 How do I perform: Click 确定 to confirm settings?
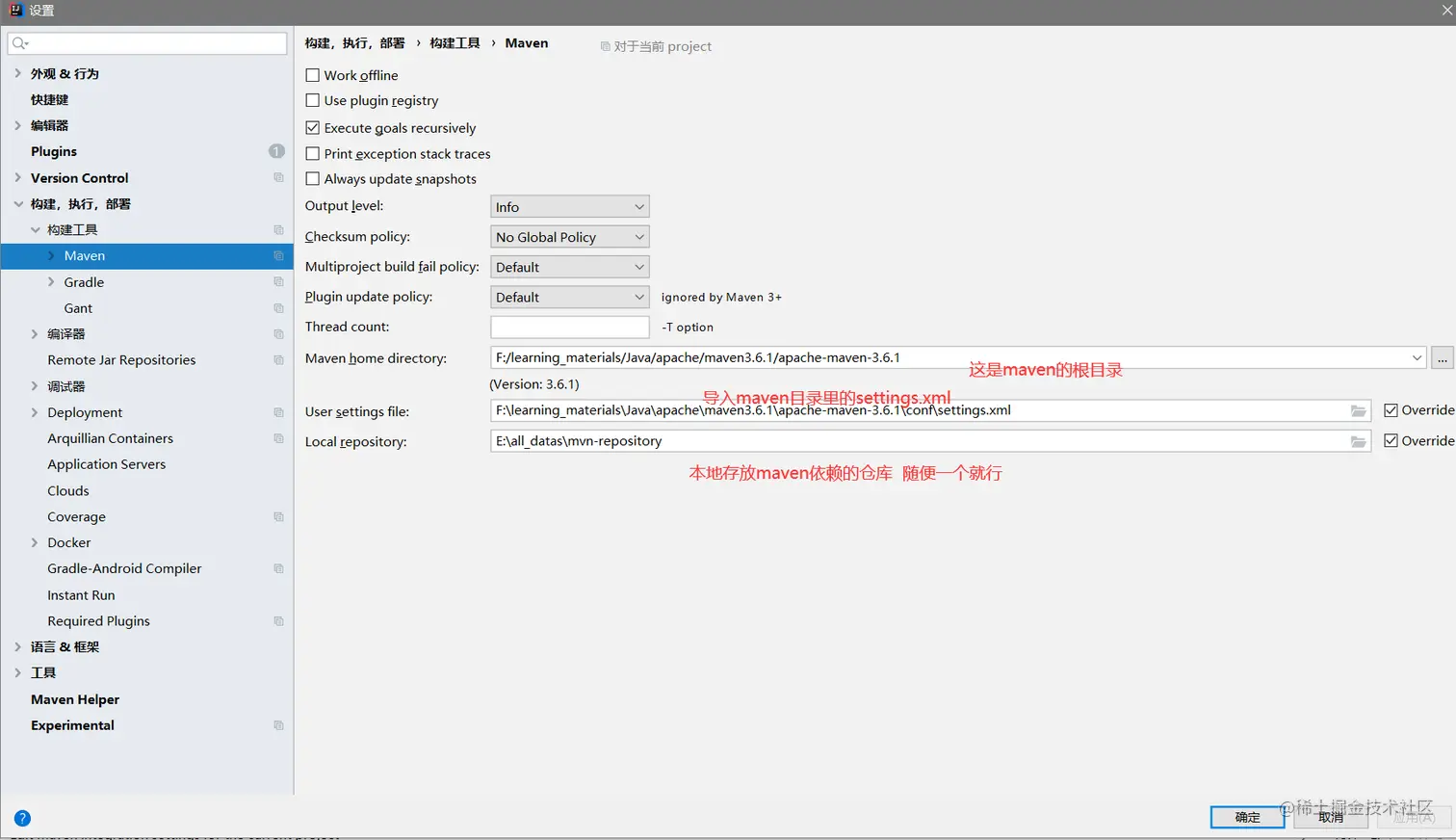point(1247,817)
